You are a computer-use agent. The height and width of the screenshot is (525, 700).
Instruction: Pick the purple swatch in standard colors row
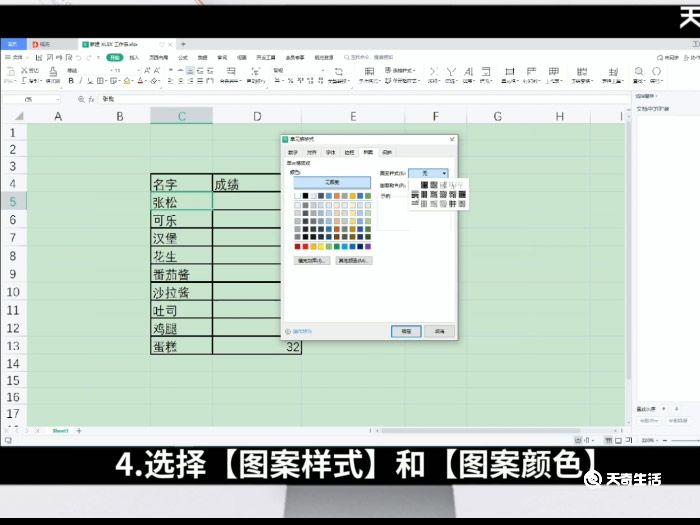[x=368, y=246]
